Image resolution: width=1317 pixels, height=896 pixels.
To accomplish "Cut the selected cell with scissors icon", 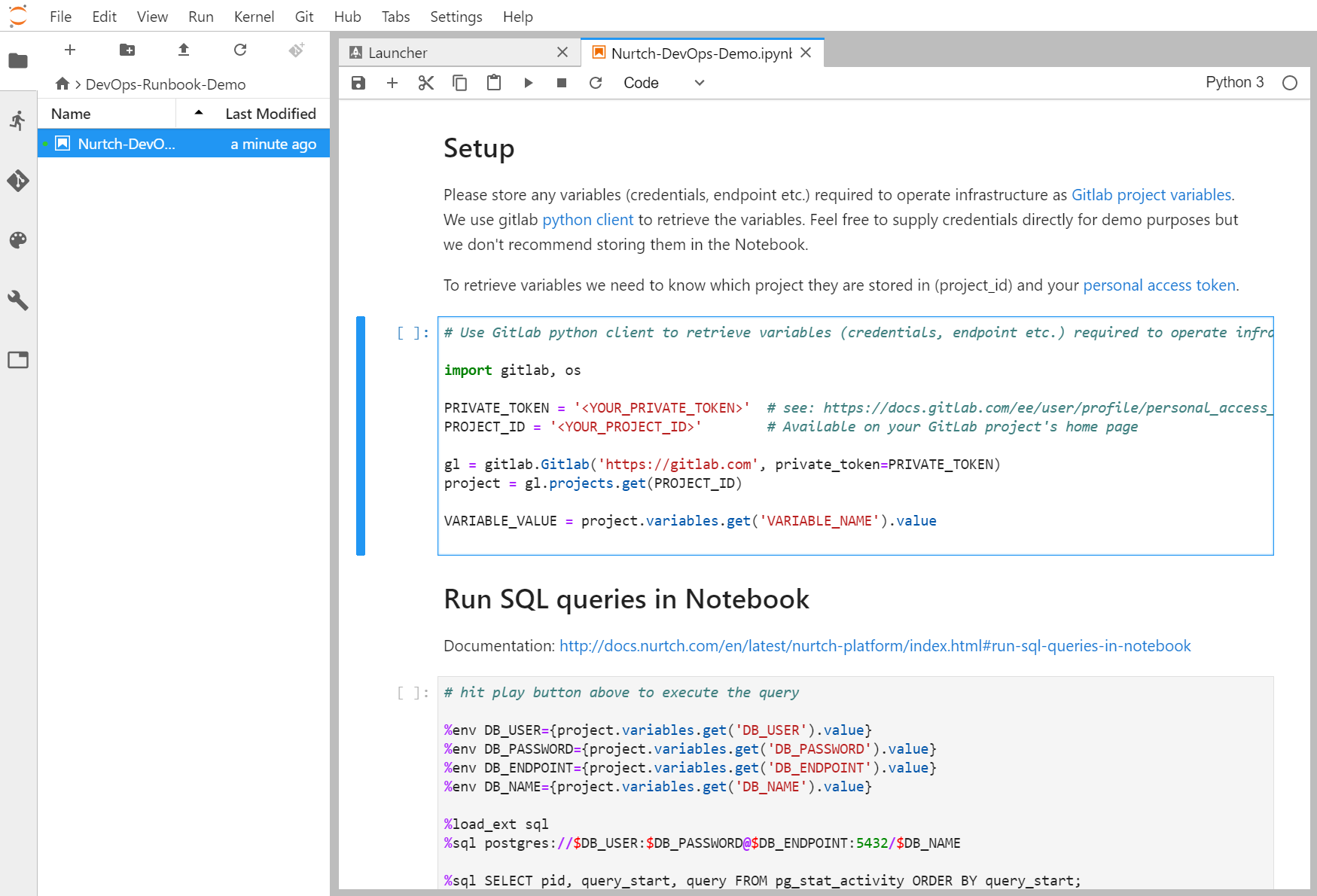I will point(426,83).
